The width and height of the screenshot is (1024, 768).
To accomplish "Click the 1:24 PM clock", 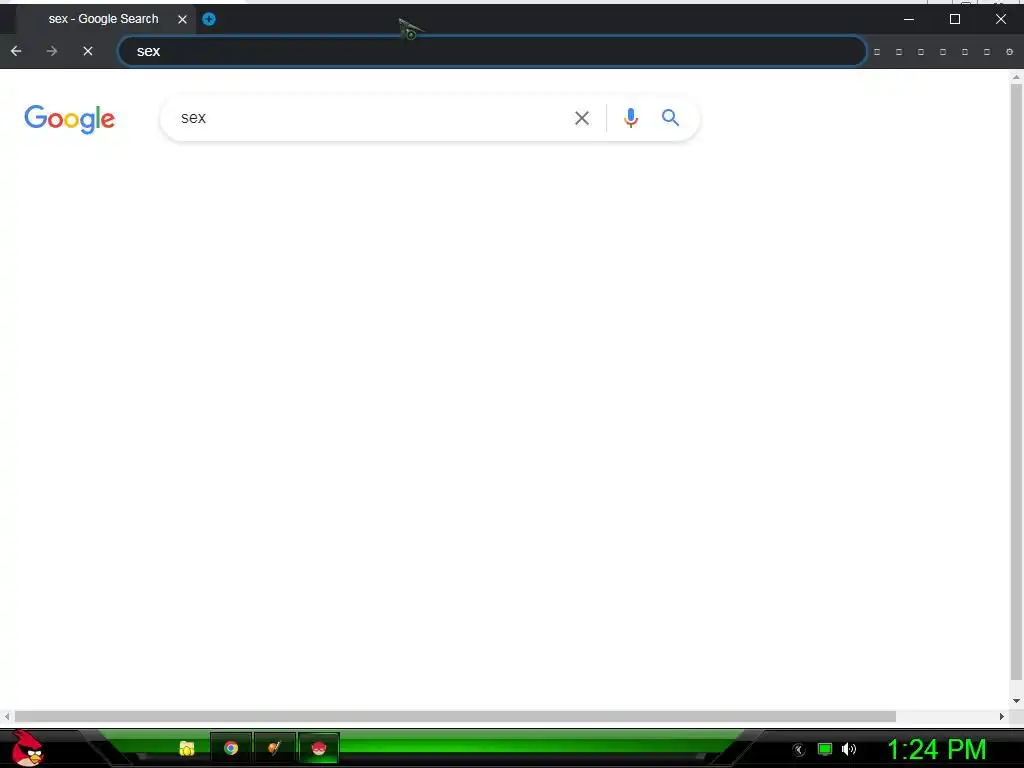I will click(x=936, y=749).
